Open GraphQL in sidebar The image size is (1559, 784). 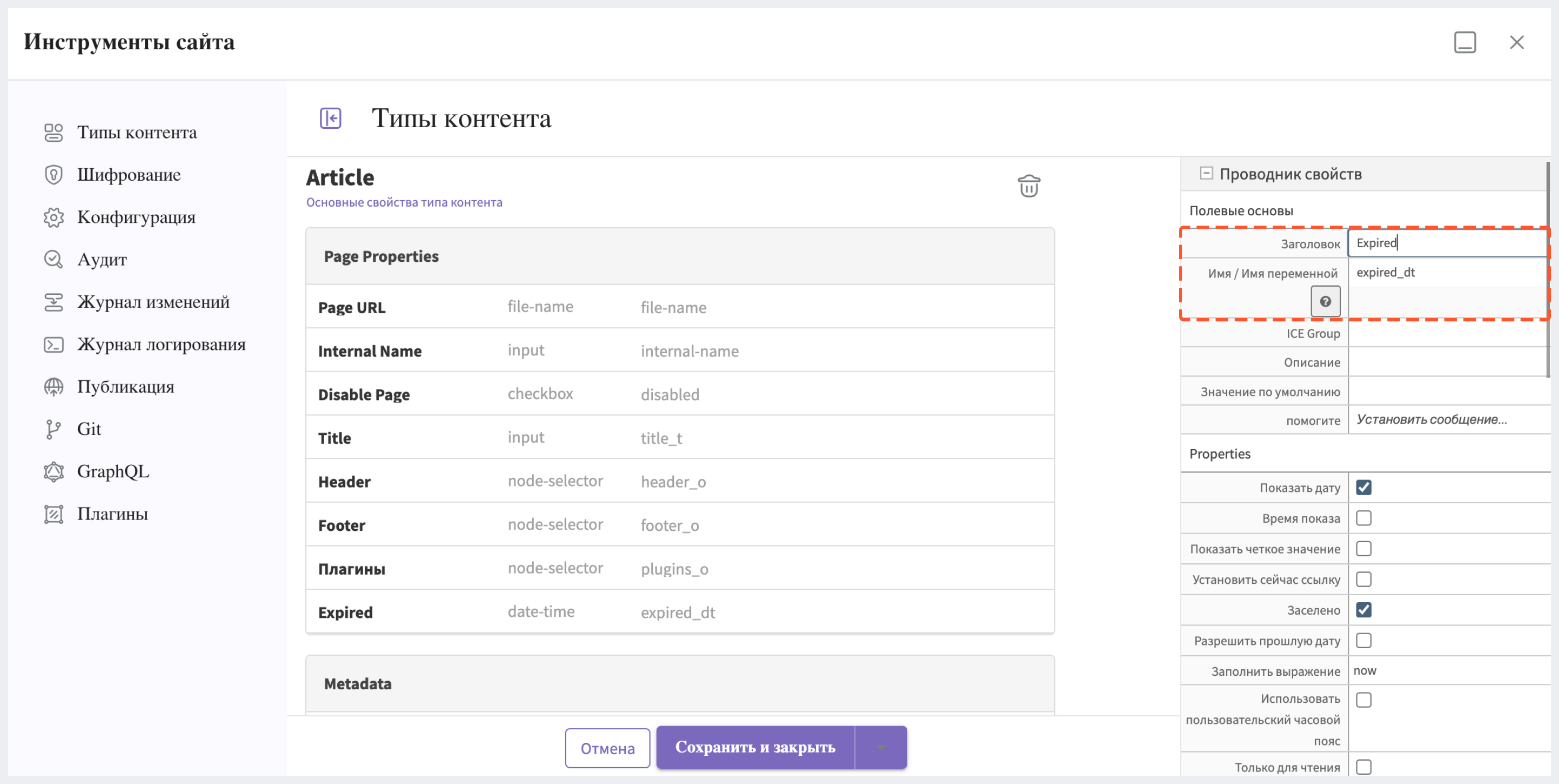(x=113, y=471)
